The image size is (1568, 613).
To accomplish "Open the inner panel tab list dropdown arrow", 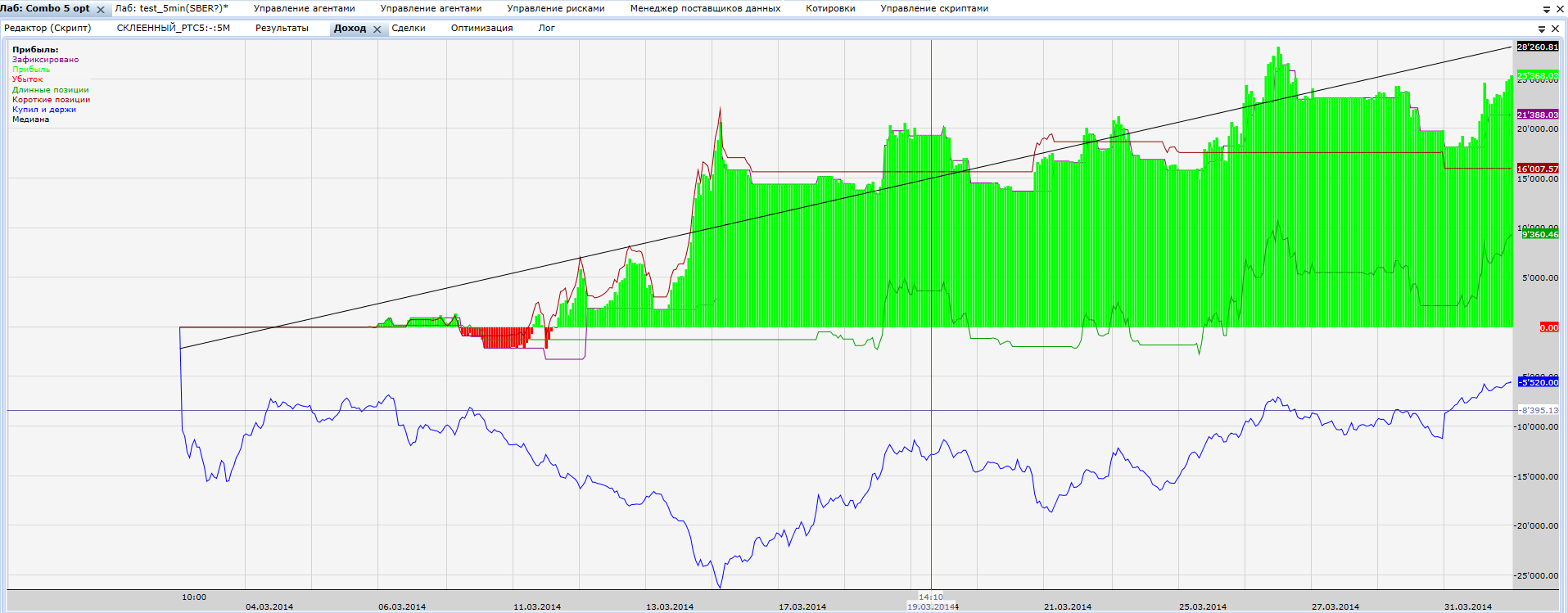I will point(1542,29).
